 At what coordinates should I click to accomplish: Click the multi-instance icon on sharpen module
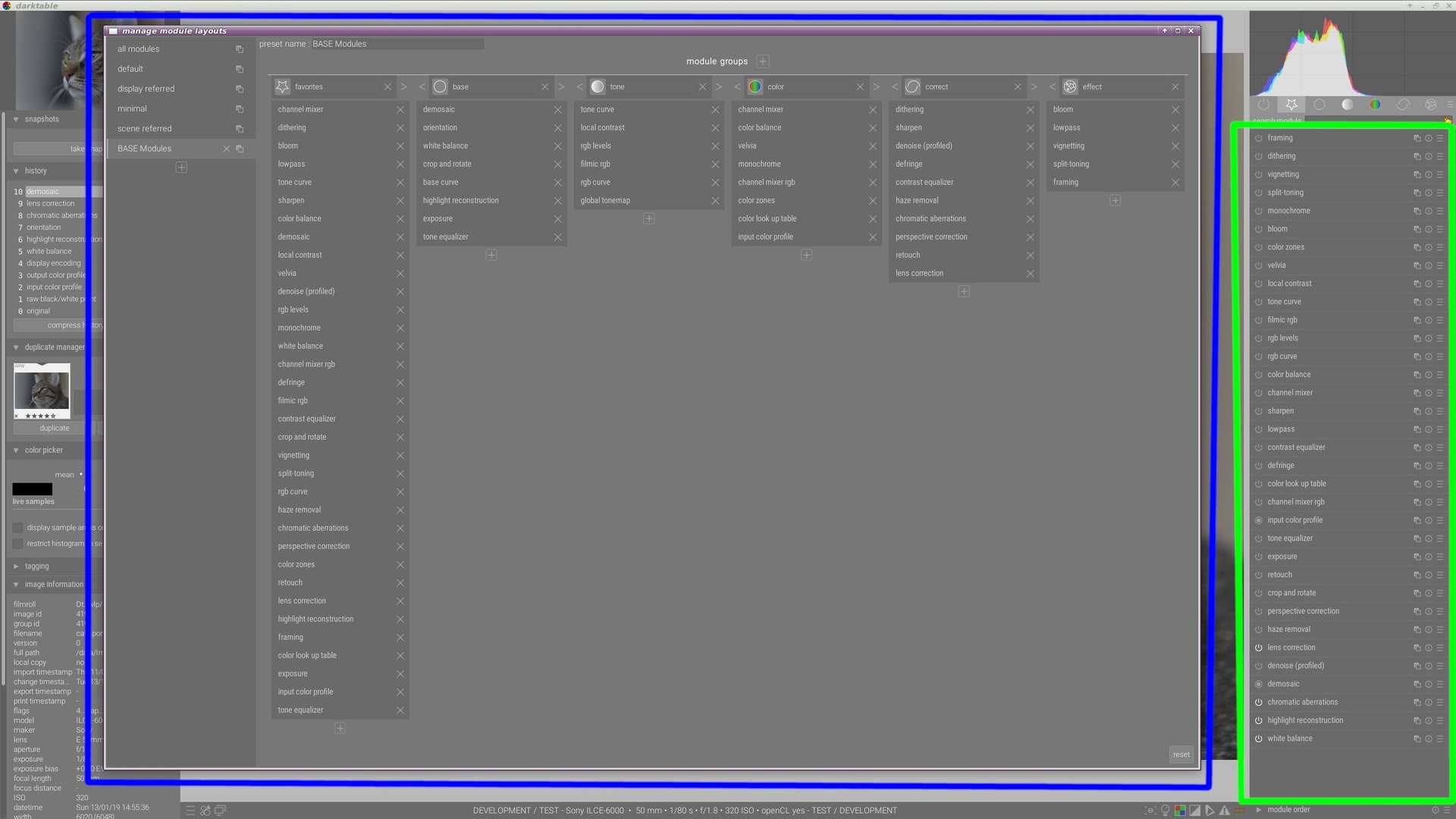pyautogui.click(x=1417, y=411)
